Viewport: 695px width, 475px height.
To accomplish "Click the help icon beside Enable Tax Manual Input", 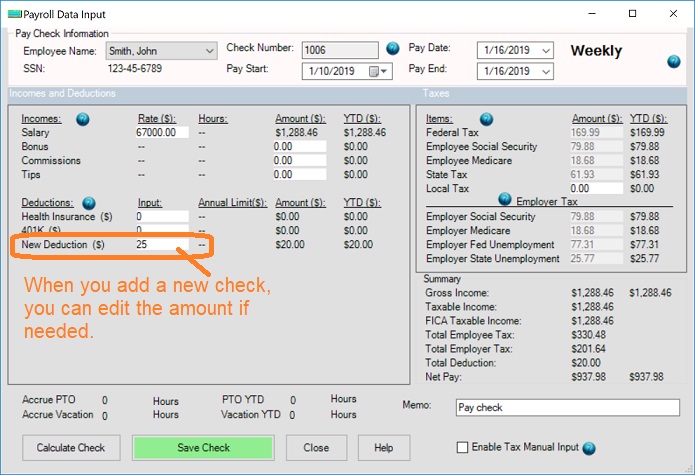I will point(588,448).
